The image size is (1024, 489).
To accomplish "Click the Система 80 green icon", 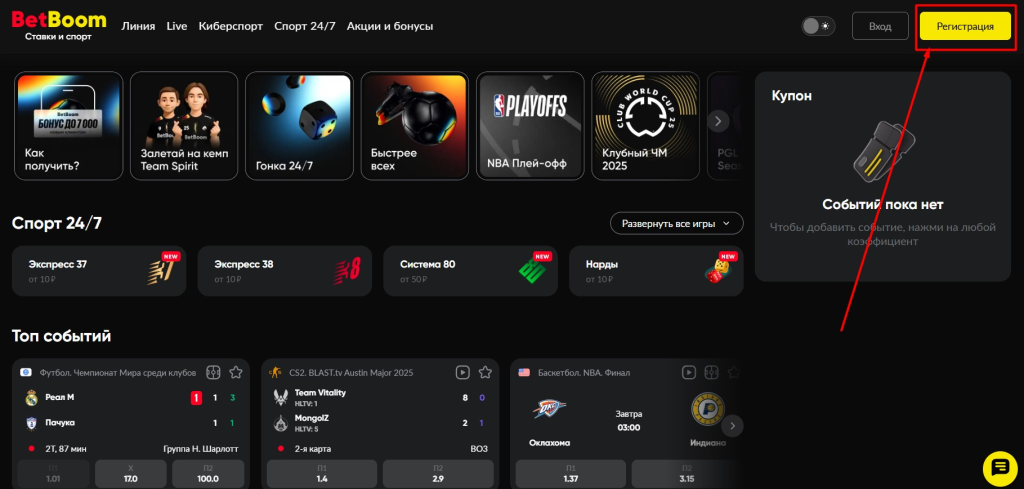I will coord(532,271).
